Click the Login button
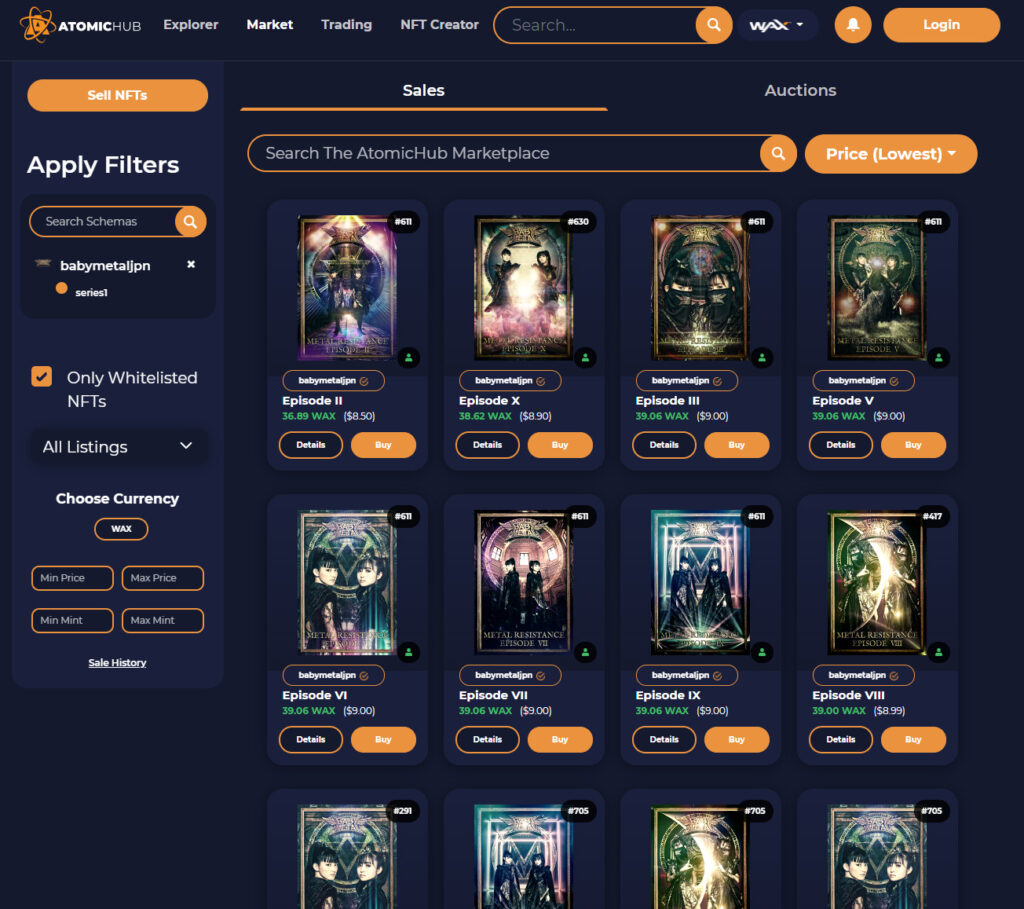The image size is (1024, 909). click(941, 25)
